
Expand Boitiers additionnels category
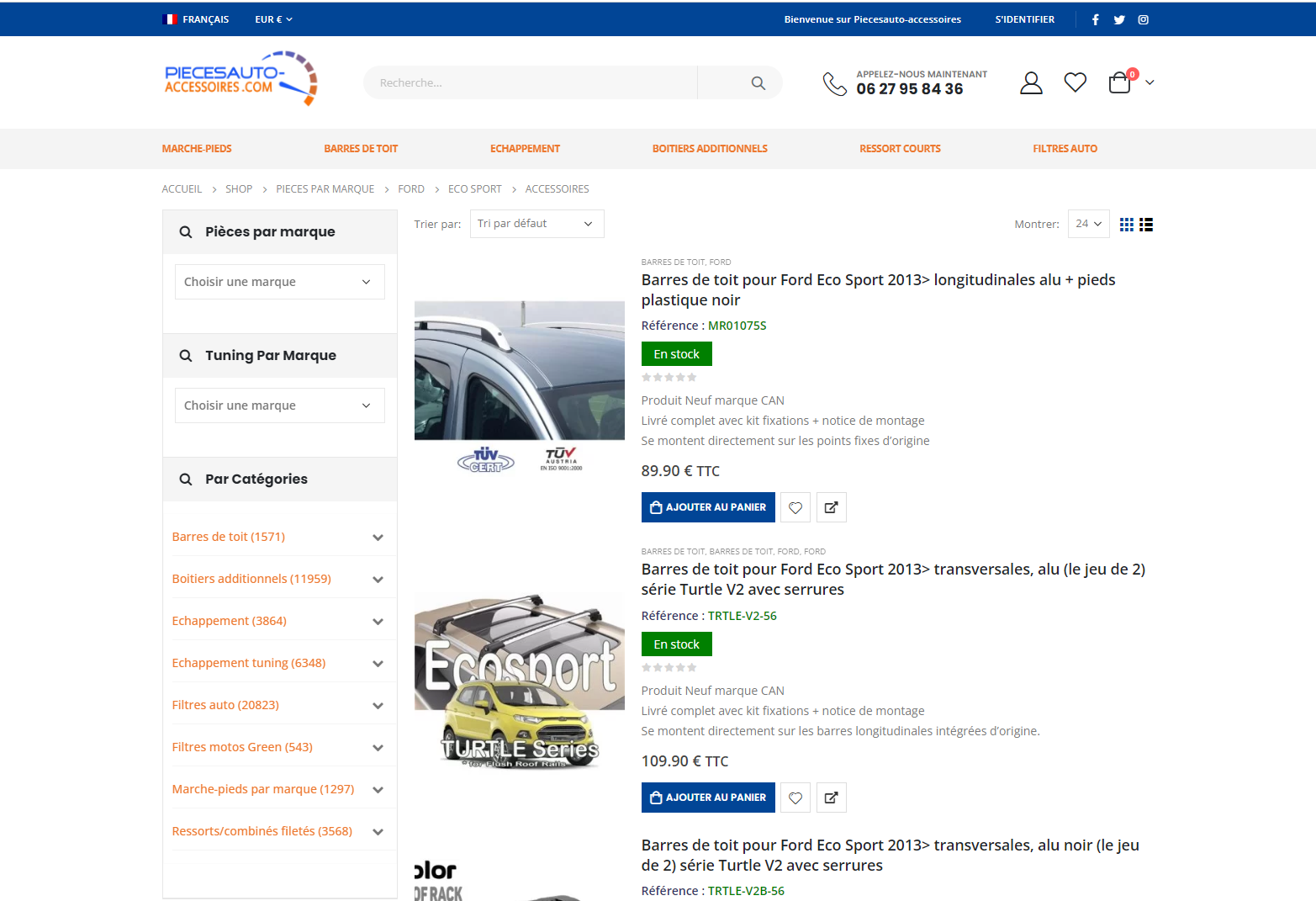(x=378, y=580)
